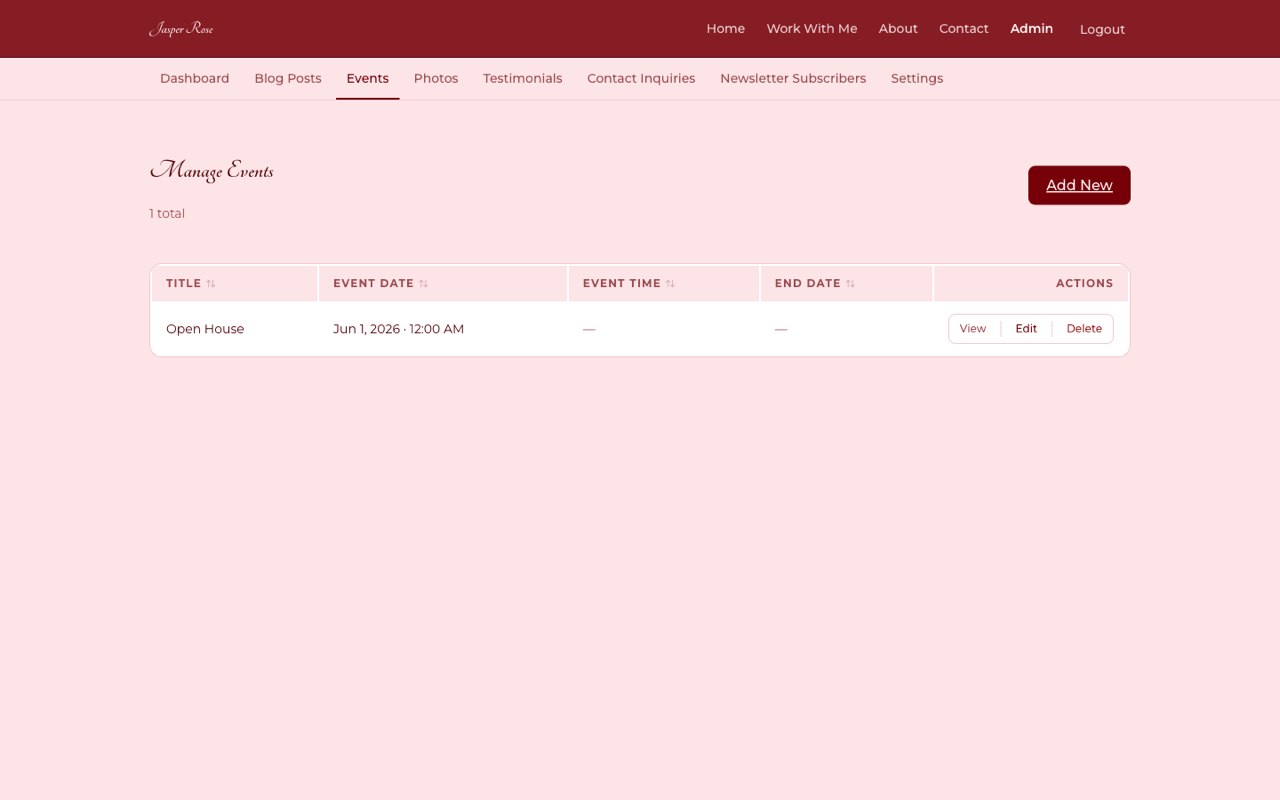Screen dimensions: 1280x800
Task: Navigate to the Contact page
Action: [x=963, y=29]
